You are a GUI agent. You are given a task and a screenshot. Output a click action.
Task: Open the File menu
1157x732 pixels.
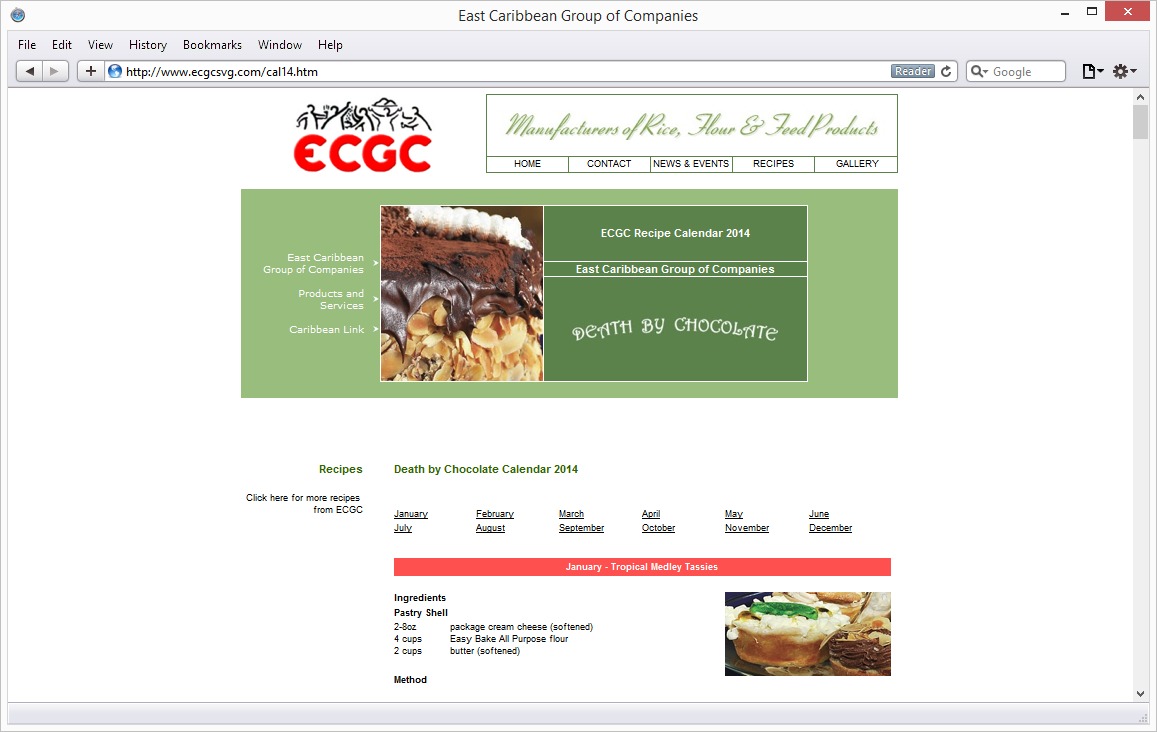pos(27,45)
